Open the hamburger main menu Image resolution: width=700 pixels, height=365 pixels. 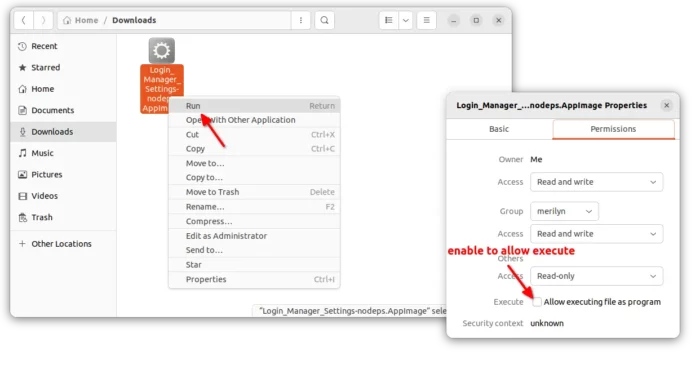pos(426,20)
